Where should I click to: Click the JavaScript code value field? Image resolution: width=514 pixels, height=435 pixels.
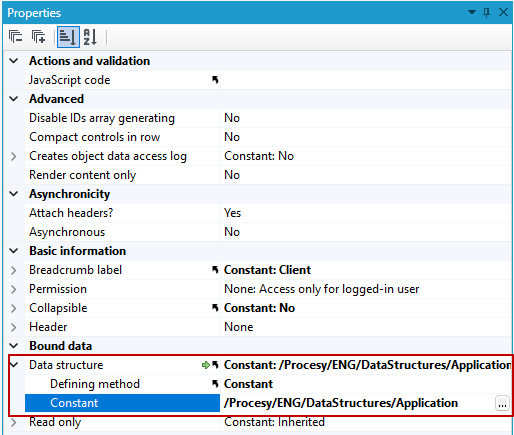(x=366, y=80)
